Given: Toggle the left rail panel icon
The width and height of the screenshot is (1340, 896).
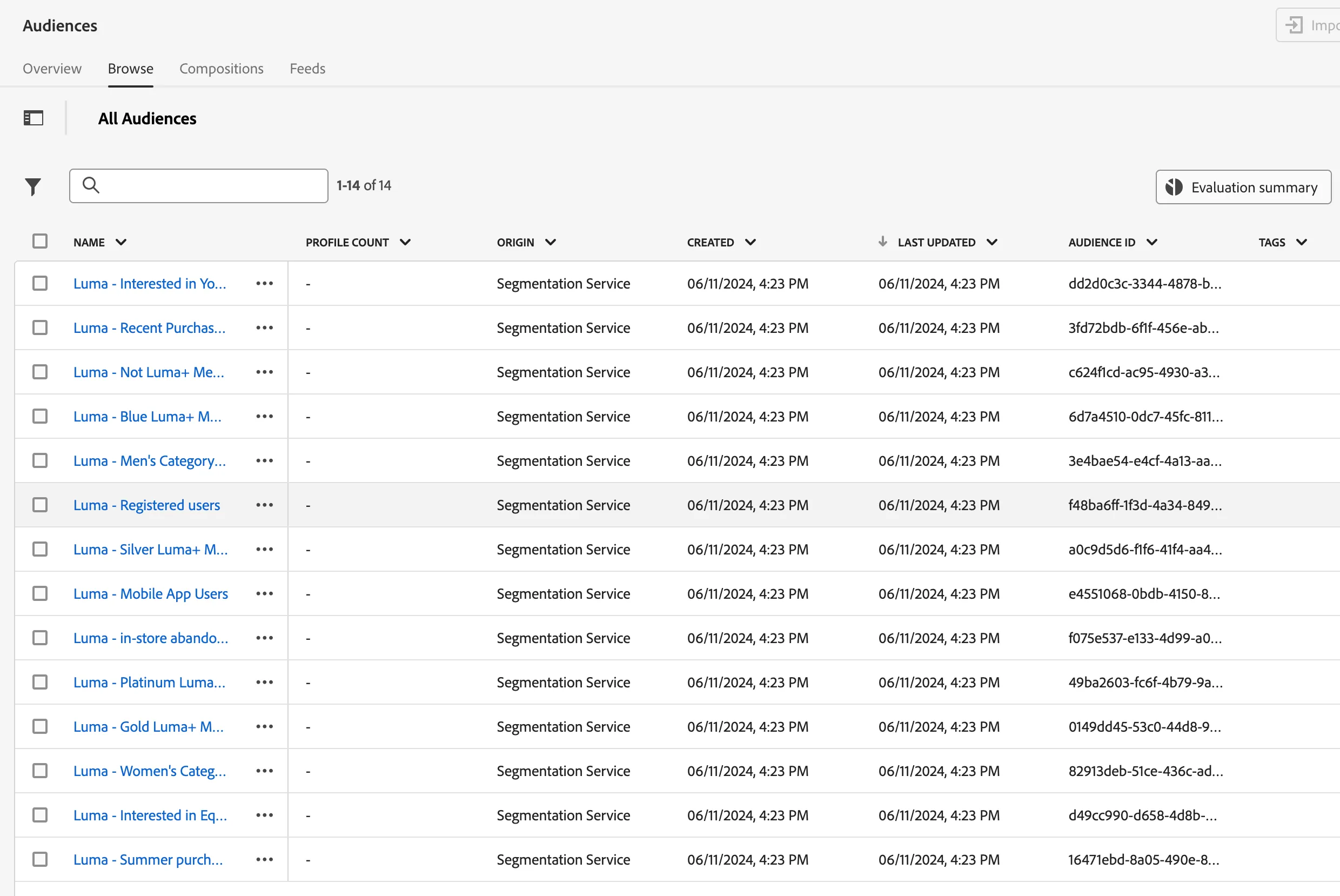Looking at the screenshot, I should pyautogui.click(x=33, y=118).
